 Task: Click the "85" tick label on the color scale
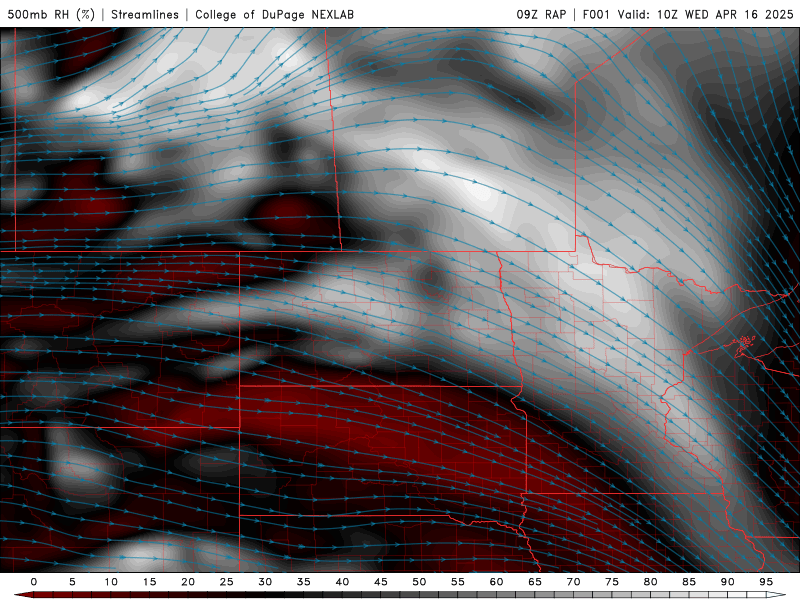click(689, 582)
